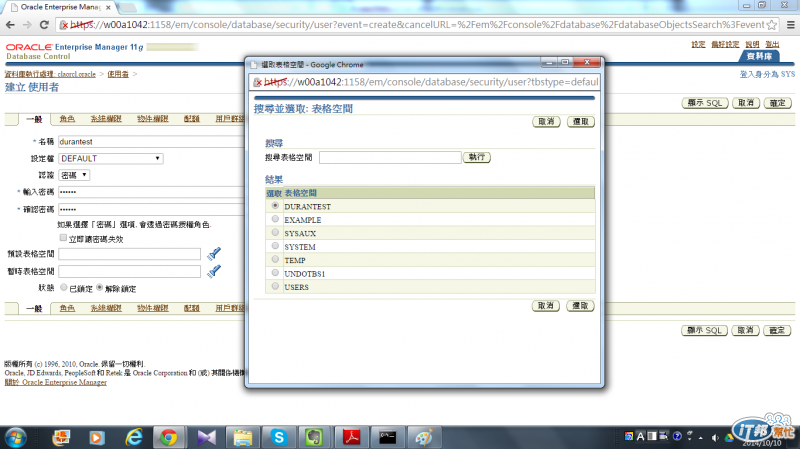The image size is (800, 449).
Task: Click lower 選取 button in popup
Action: click(580, 306)
